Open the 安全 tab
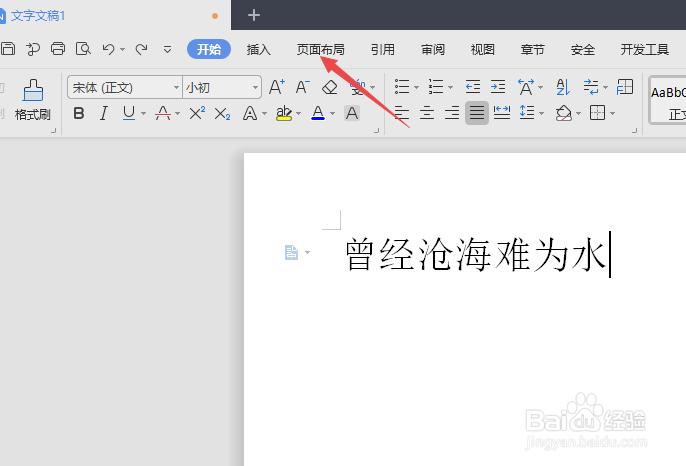Screen dimensions: 686x466 tap(582, 49)
